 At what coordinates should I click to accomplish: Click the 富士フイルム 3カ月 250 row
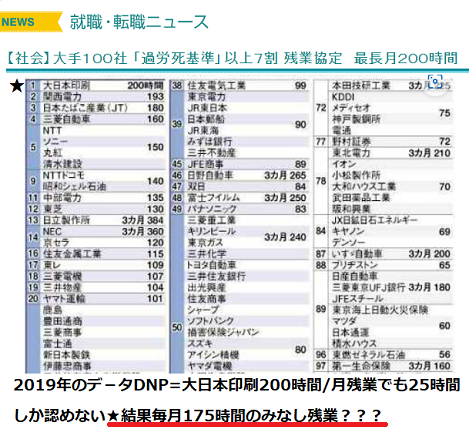pyautogui.click(x=240, y=198)
